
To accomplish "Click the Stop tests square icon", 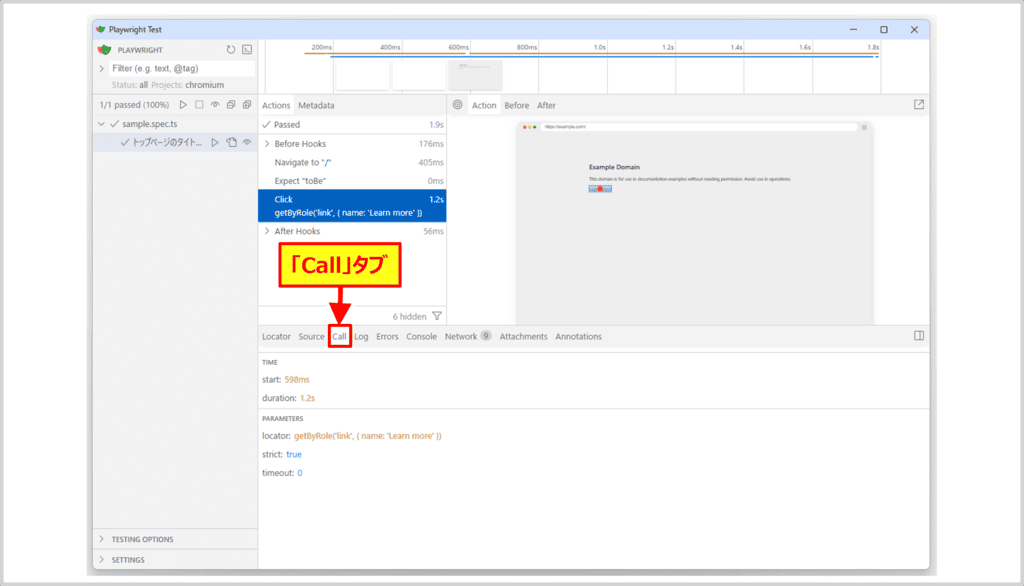I will [199, 105].
